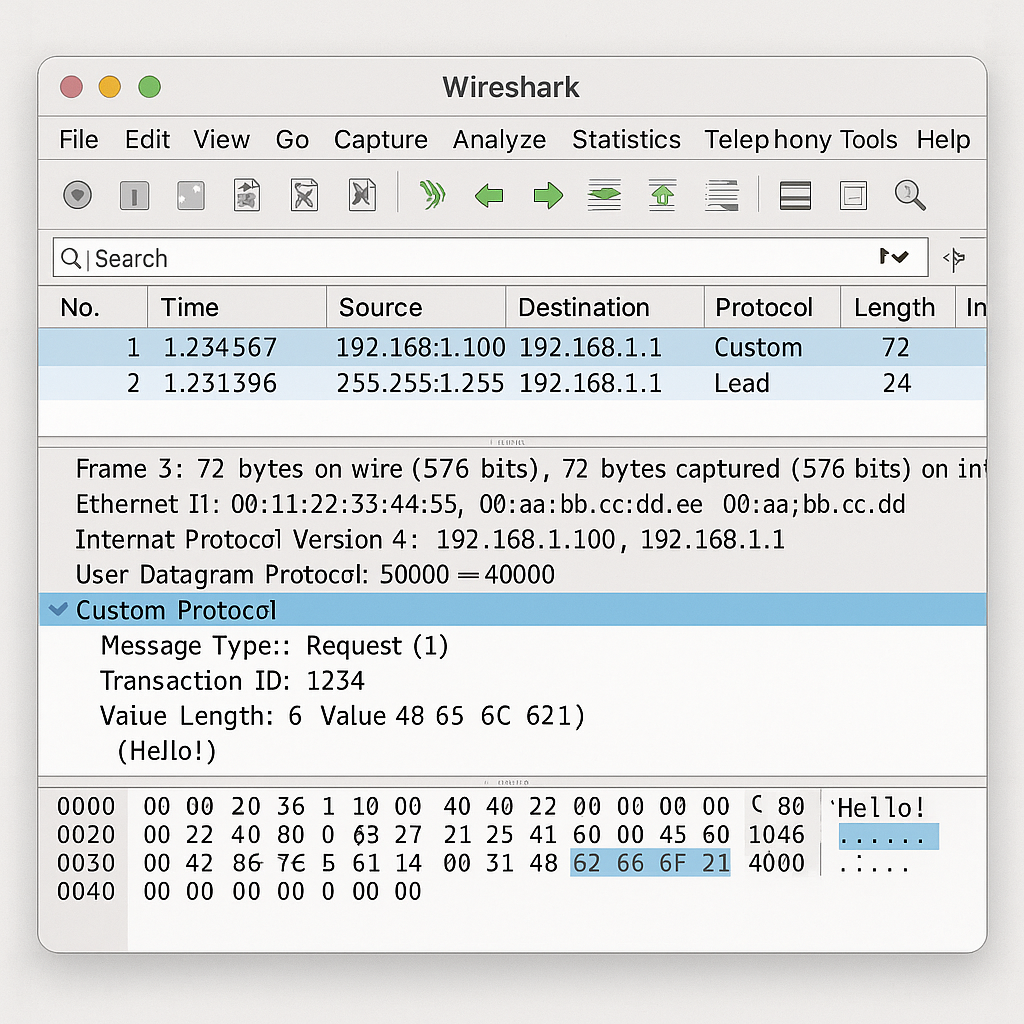Click the search magnifier in filter bar
This screenshot has height=1024, width=1024.
71,259
